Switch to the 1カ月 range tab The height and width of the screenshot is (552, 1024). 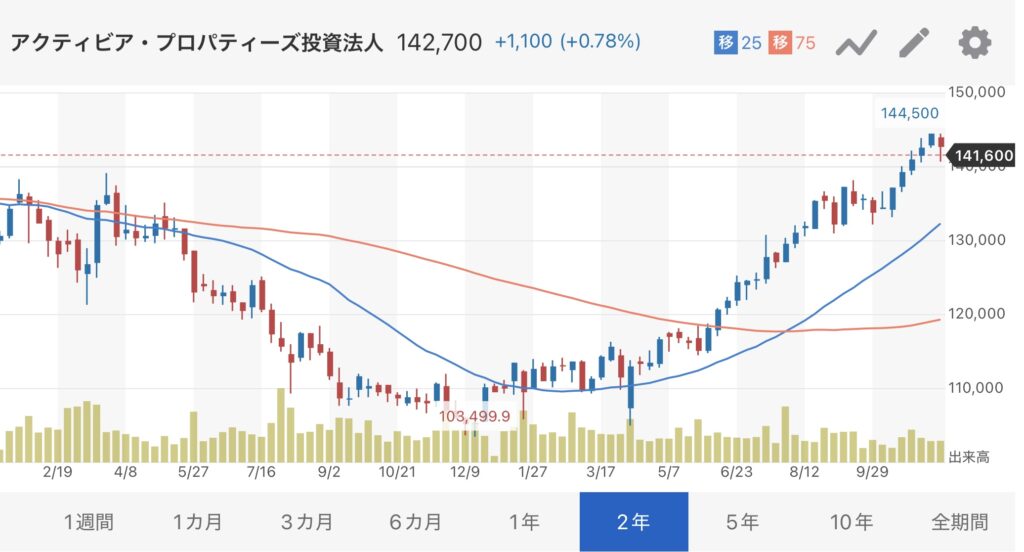tap(197, 522)
